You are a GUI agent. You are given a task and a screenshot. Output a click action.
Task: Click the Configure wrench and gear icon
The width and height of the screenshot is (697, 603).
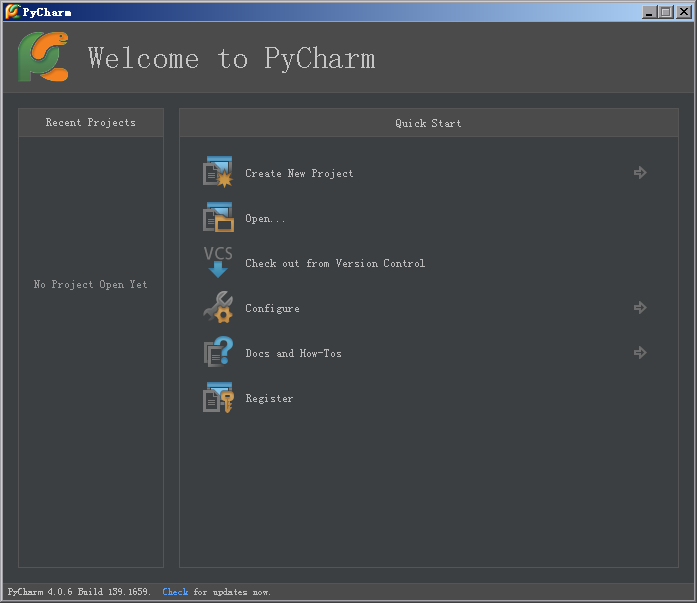click(218, 307)
